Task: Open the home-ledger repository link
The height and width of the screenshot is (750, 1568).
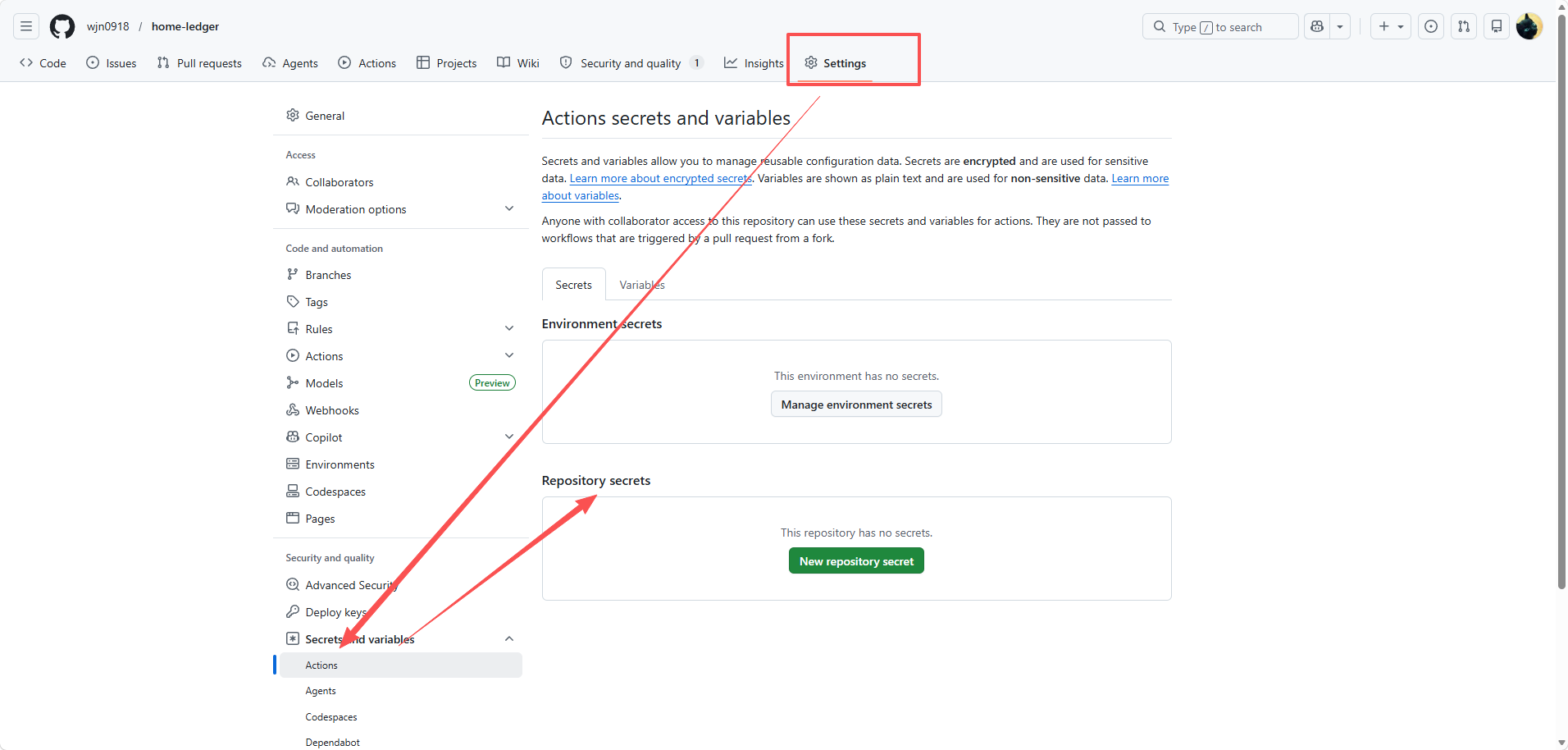Action: click(x=185, y=26)
